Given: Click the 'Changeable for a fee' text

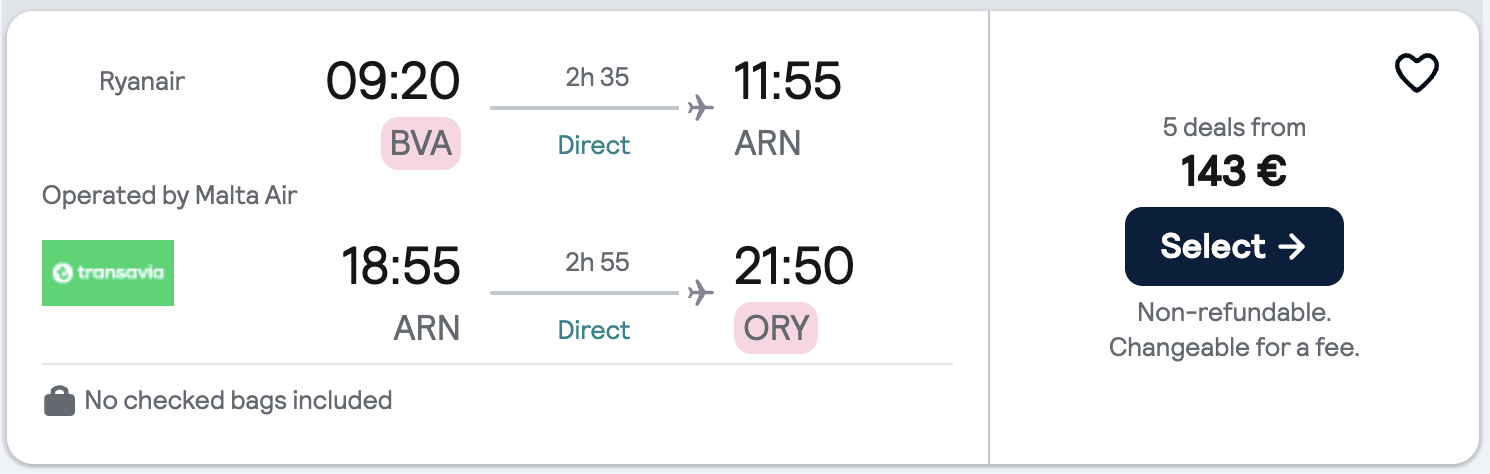Looking at the screenshot, I should click(x=1233, y=348).
